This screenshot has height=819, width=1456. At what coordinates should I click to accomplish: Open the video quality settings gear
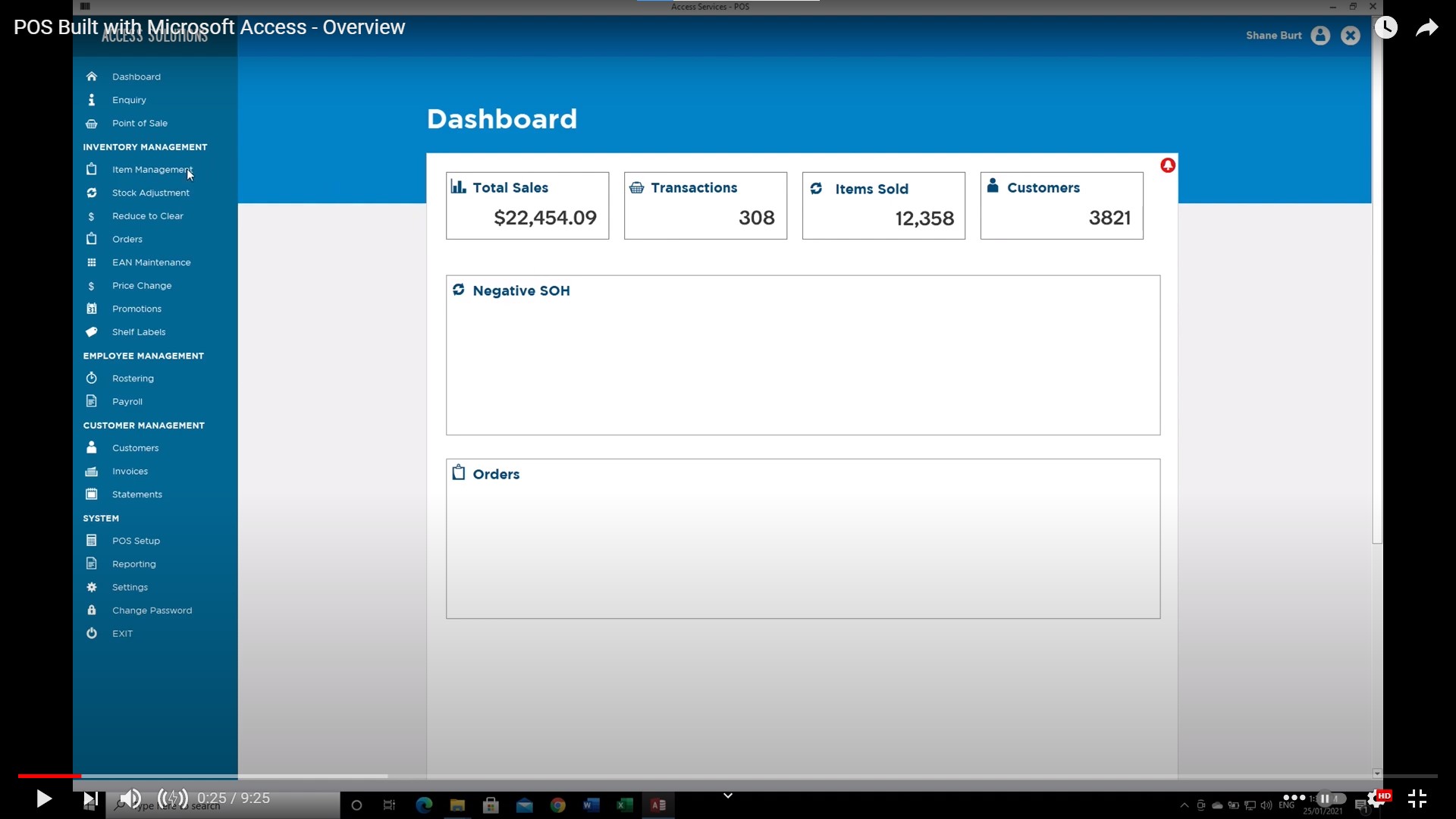(1379, 799)
